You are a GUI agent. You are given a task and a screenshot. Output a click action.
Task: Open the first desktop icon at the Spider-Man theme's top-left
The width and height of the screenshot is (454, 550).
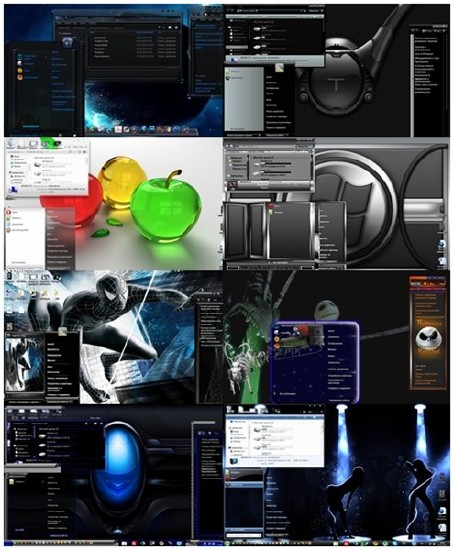tap(10, 276)
